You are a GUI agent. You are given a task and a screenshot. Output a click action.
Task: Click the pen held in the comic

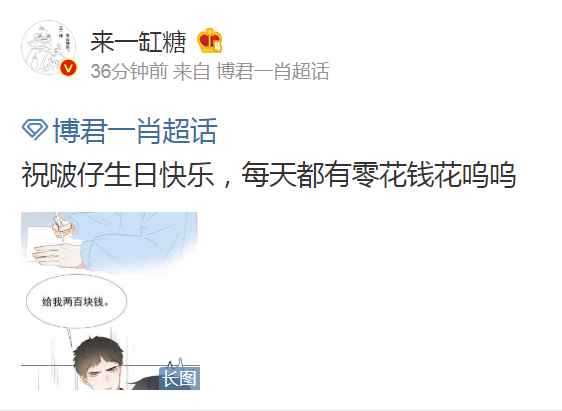click(x=59, y=226)
